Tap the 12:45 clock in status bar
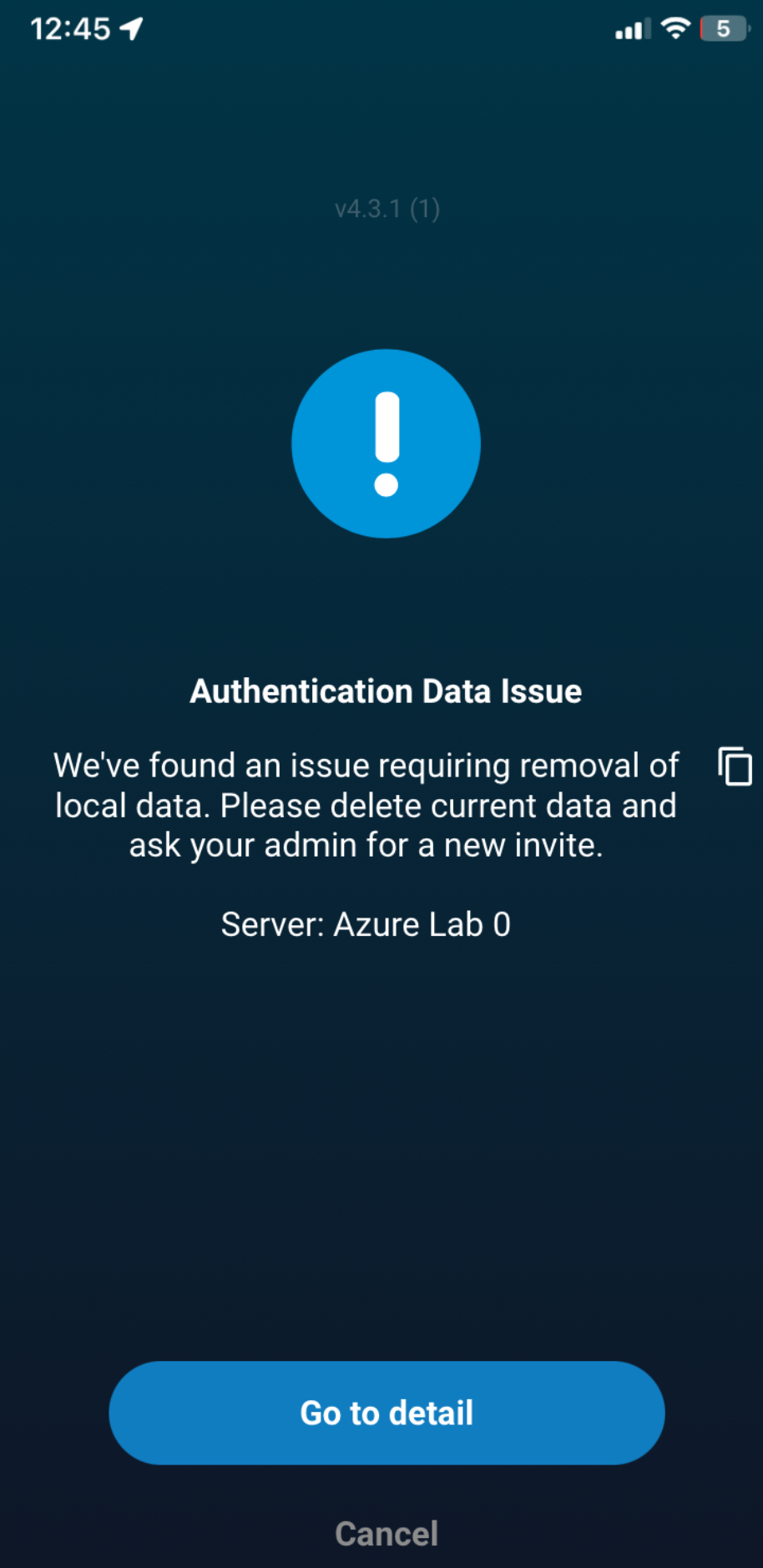This screenshot has height=1568, width=763. (70, 29)
